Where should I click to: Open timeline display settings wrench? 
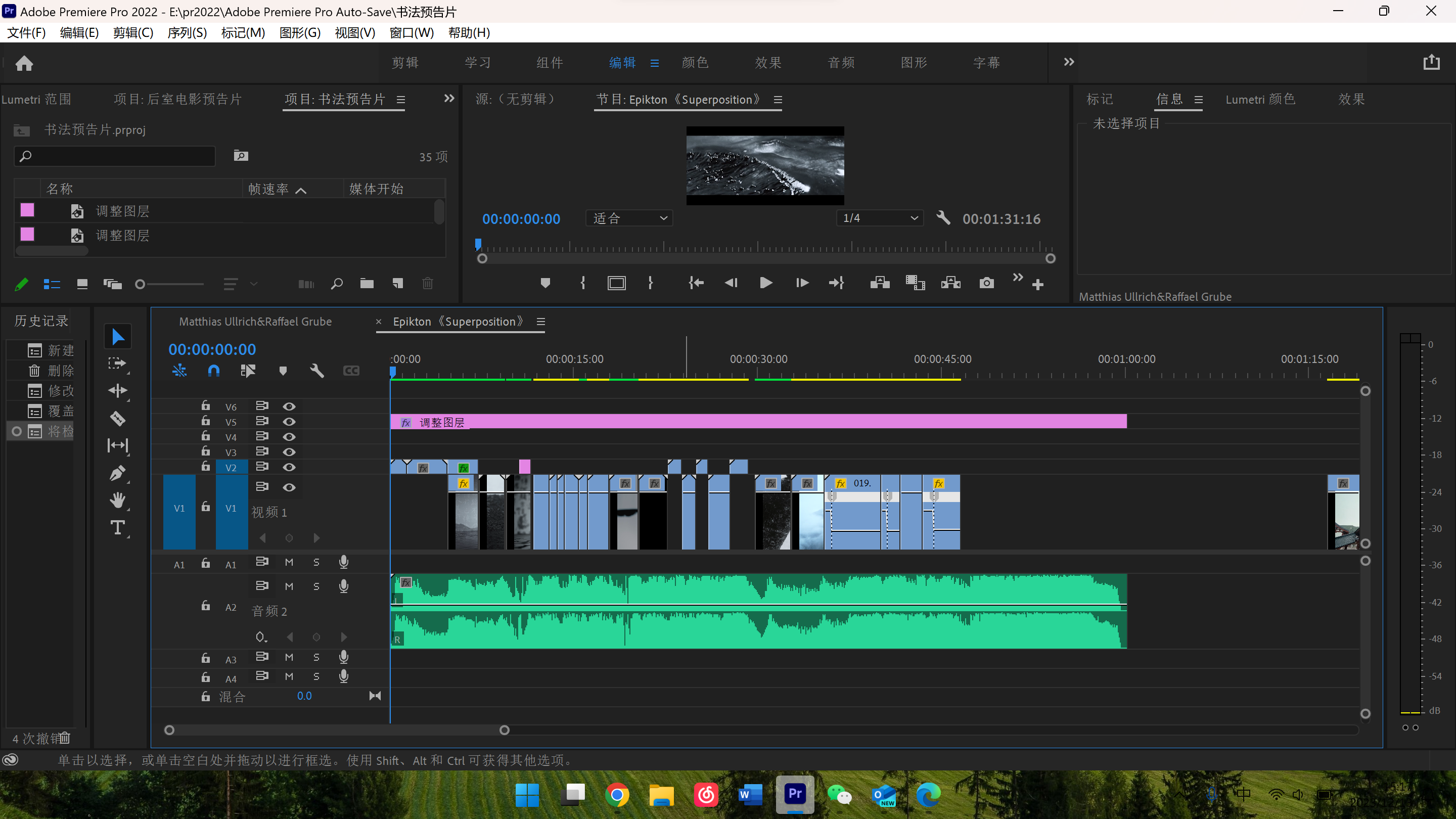(316, 371)
